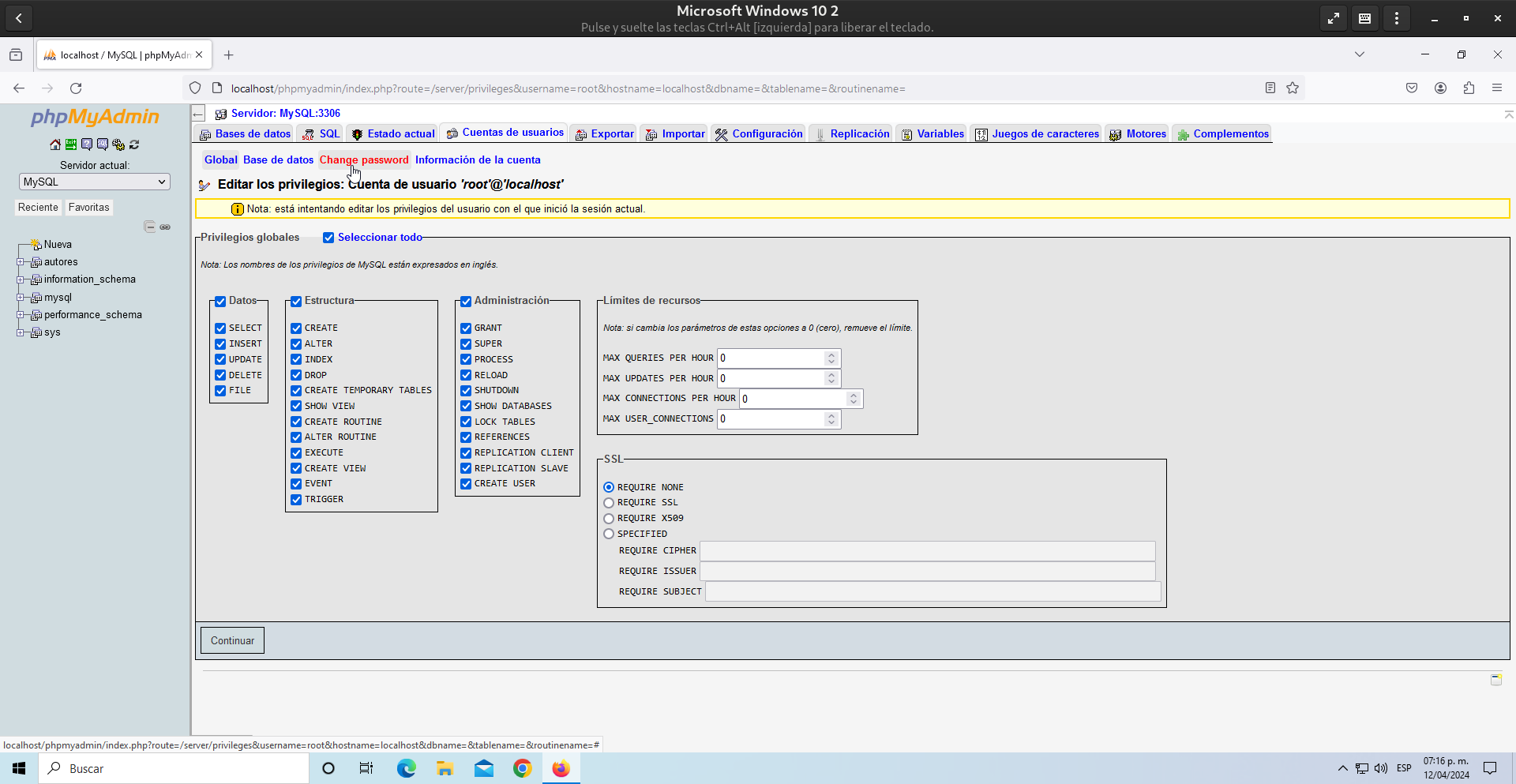Open the Variables tab

932,134
